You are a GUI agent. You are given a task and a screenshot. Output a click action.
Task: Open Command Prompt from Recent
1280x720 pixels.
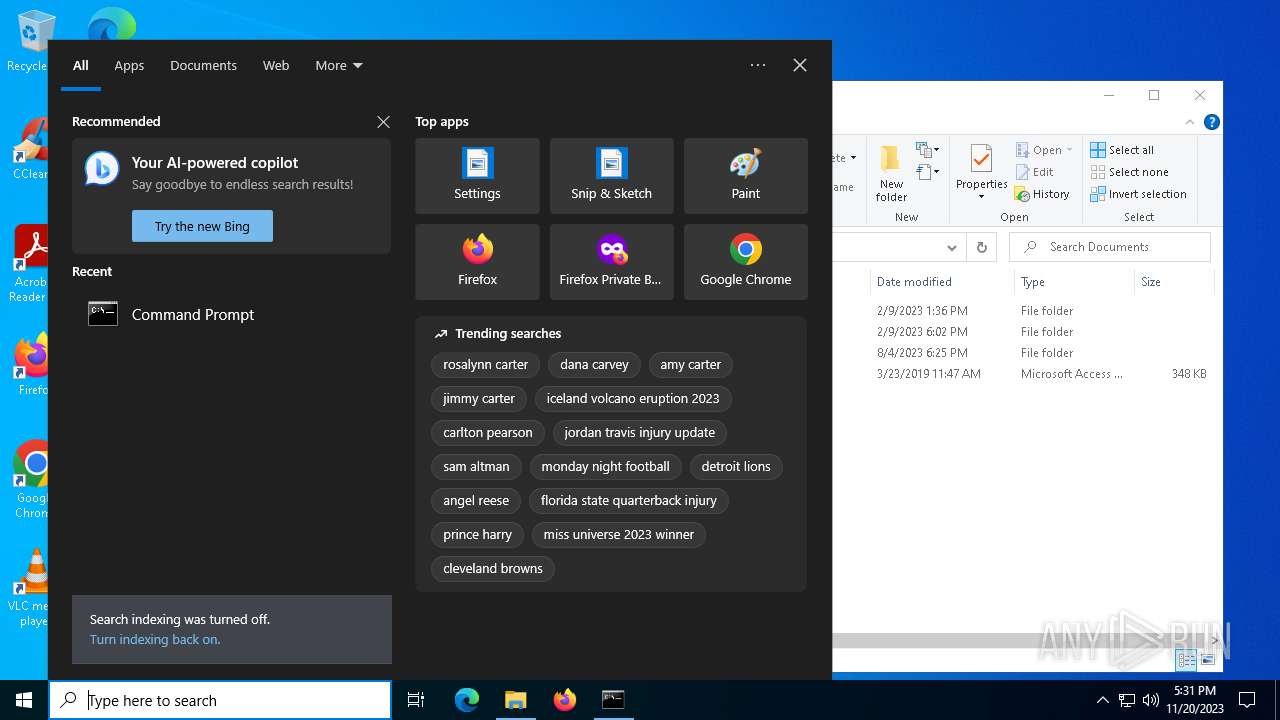[231, 314]
